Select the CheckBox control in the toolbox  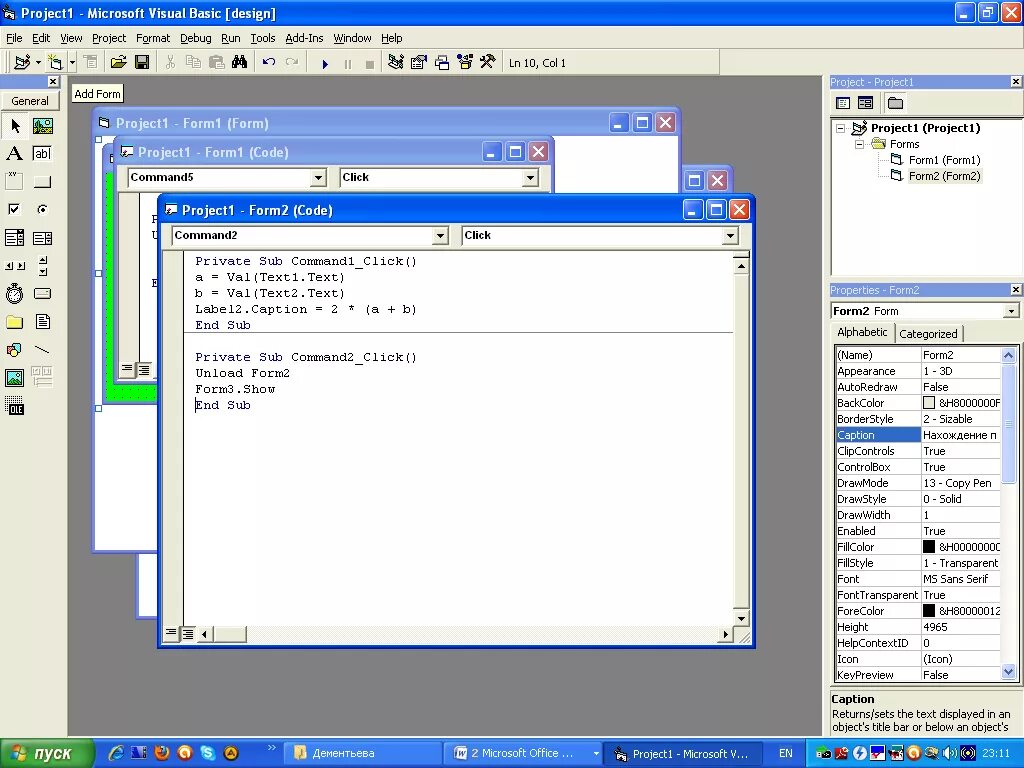15,209
